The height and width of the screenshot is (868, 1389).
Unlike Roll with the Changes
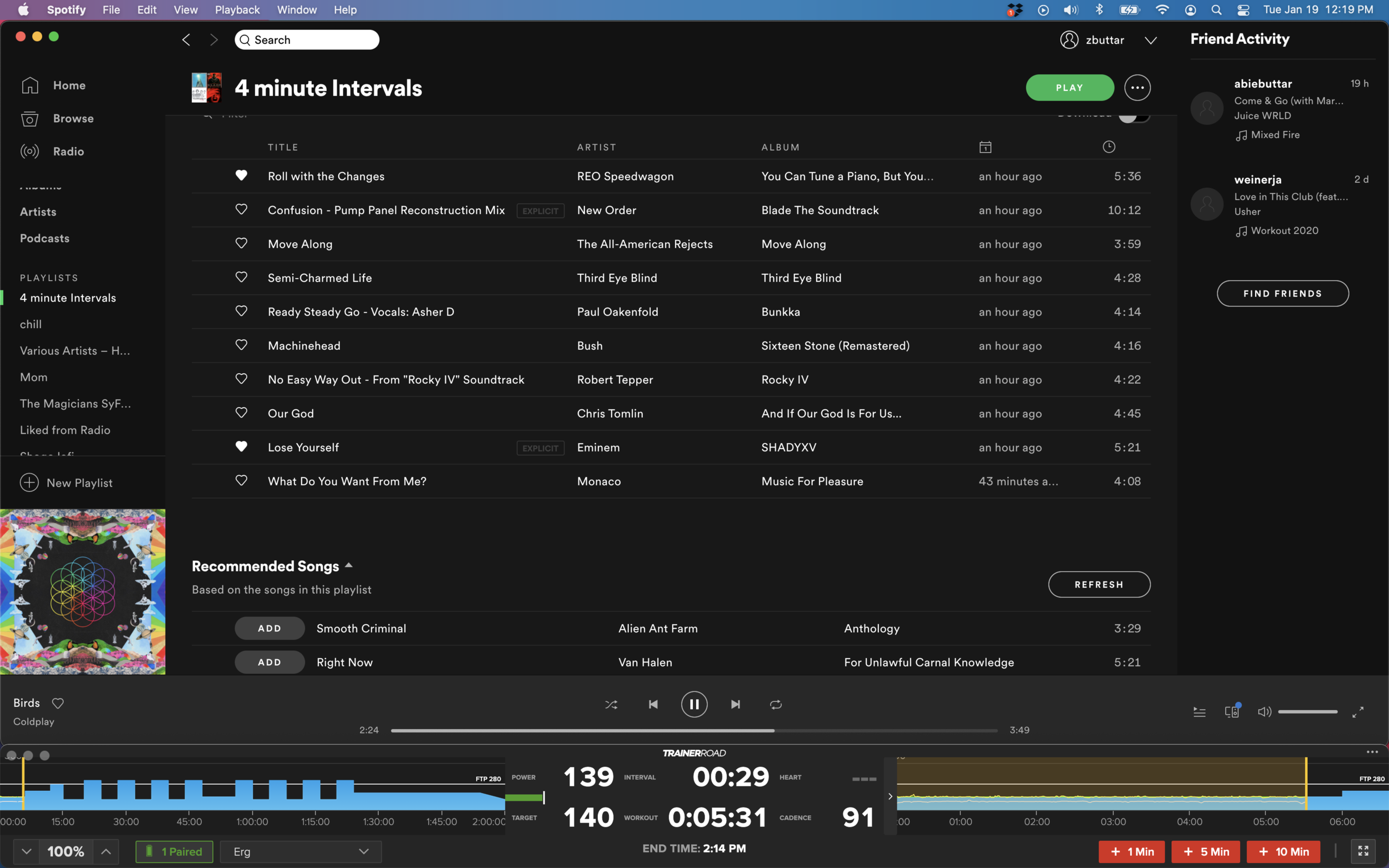241,175
